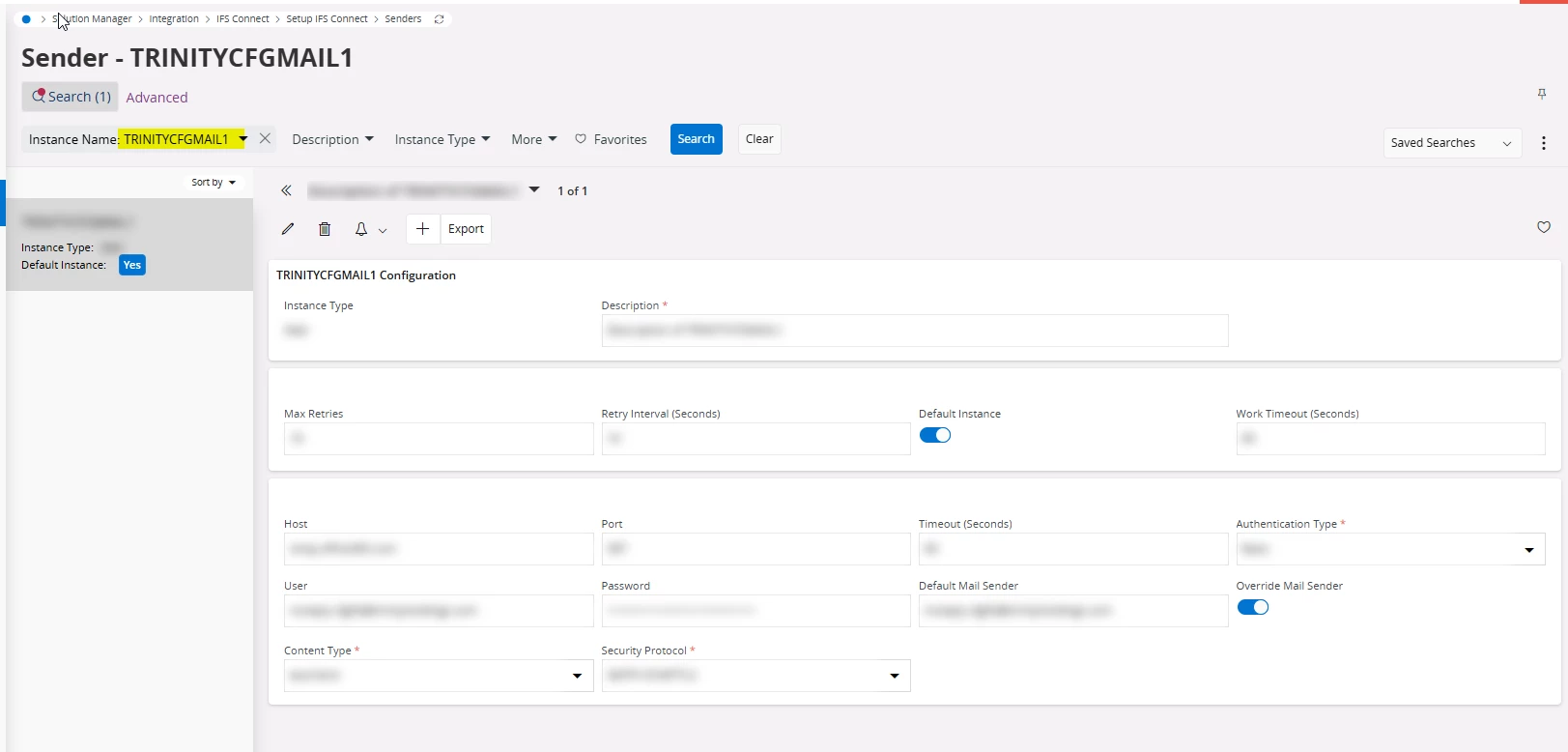
Task: Open the Search (1) tab
Action: click(x=71, y=97)
